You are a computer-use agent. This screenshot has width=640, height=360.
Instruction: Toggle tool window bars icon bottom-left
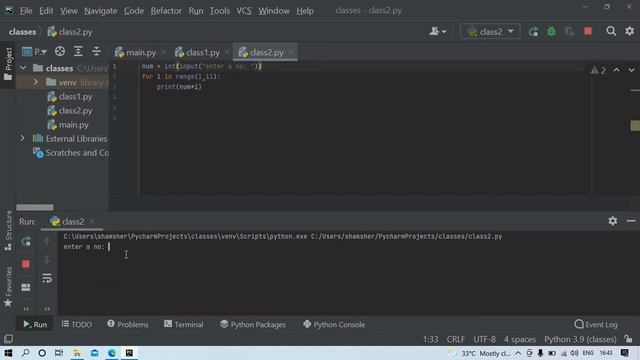tap(8, 339)
